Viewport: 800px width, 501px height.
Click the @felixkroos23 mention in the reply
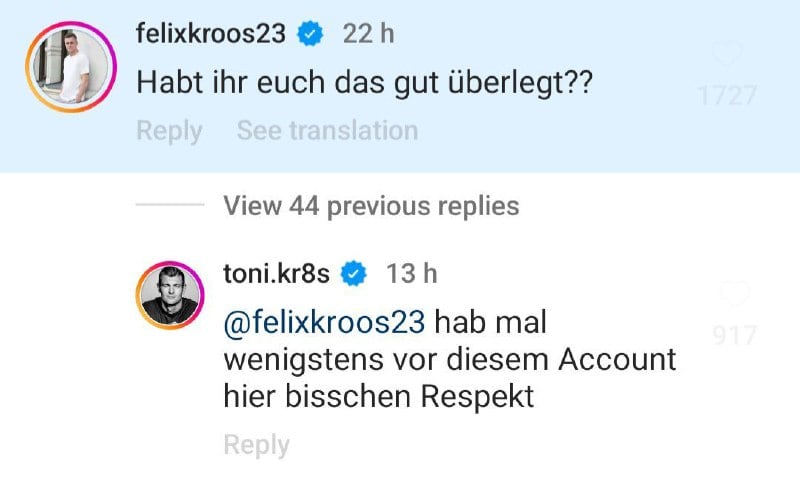(x=325, y=323)
